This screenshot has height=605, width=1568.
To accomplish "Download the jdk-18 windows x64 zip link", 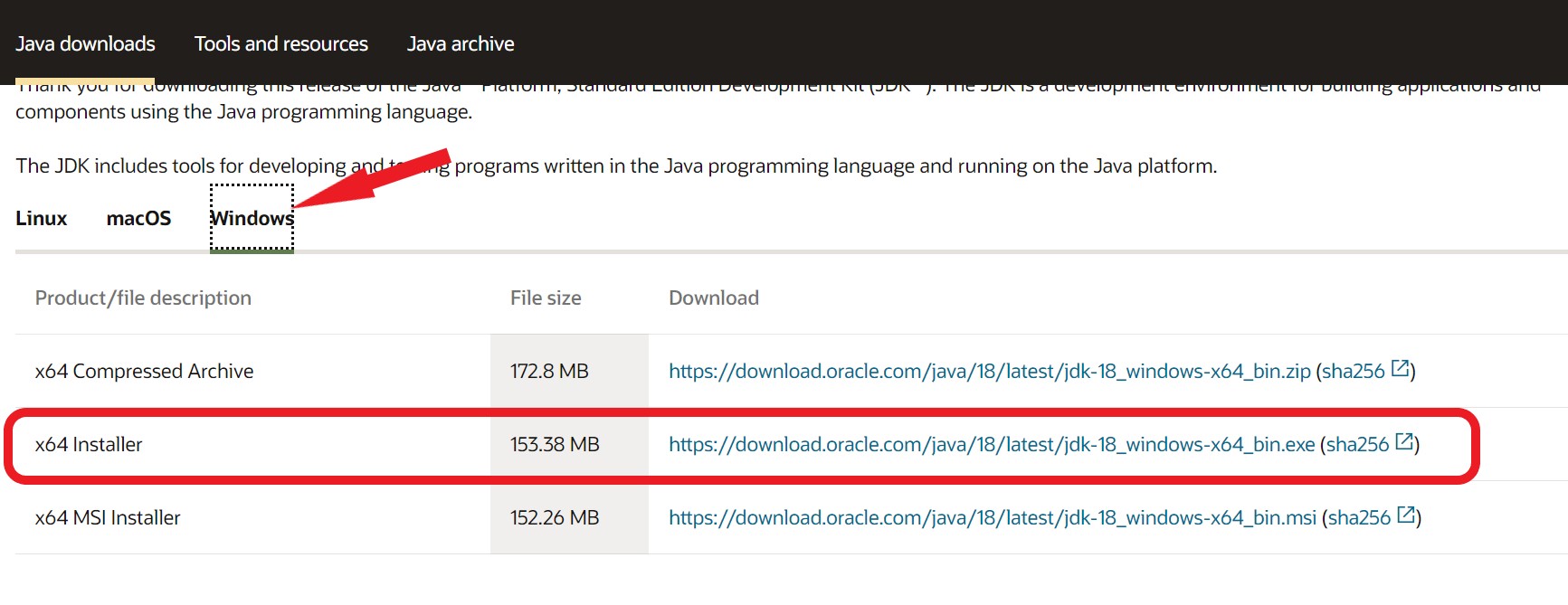I will coord(989,371).
